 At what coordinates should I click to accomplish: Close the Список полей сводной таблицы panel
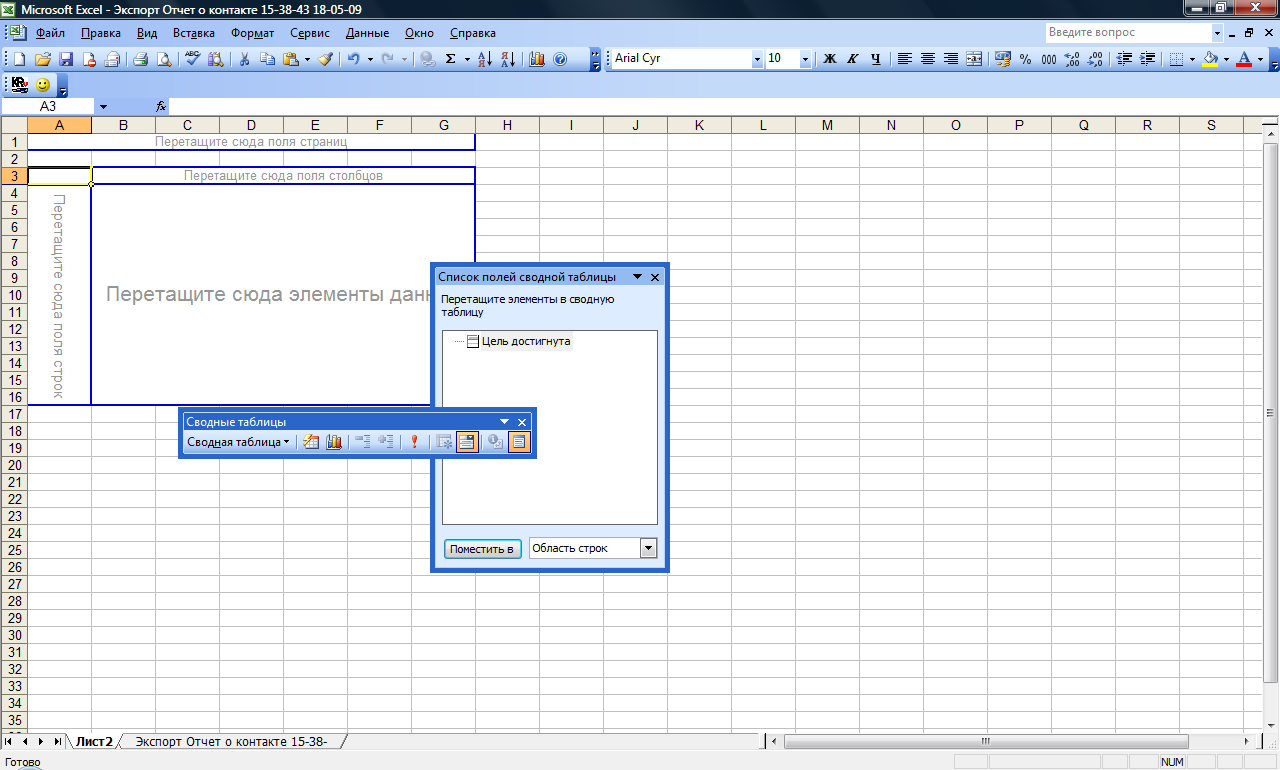tap(655, 277)
